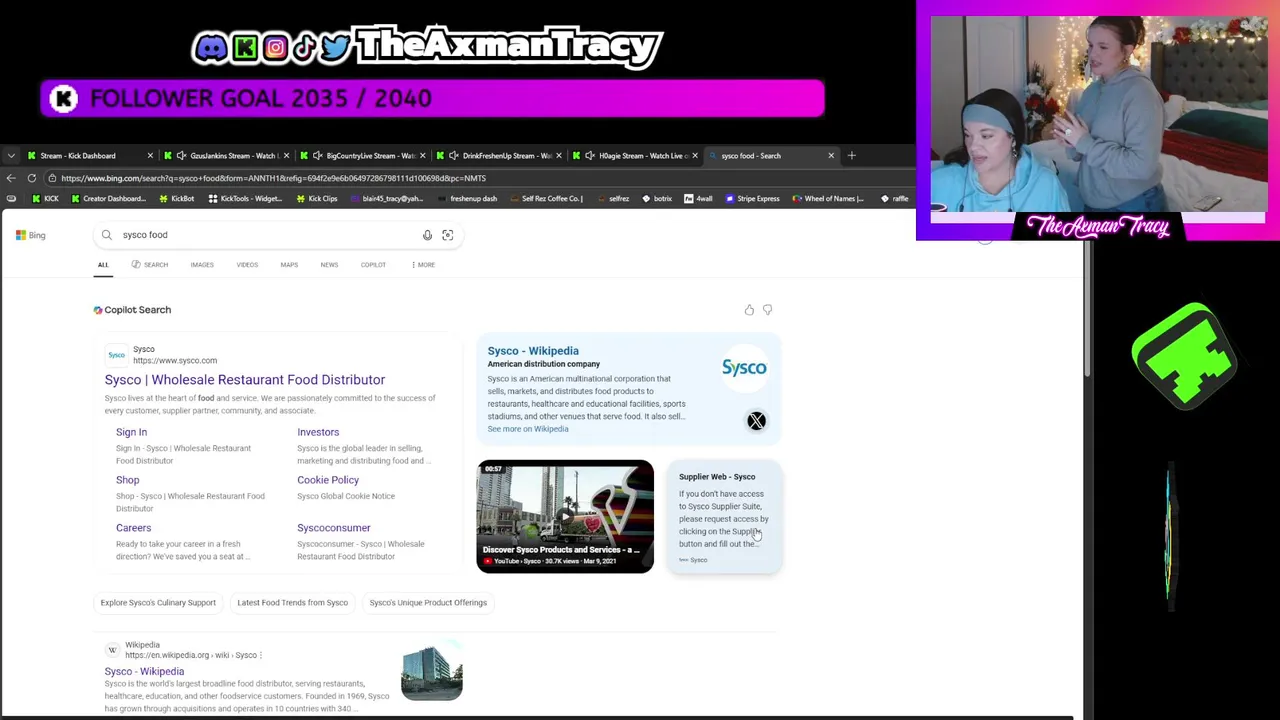
Task: Click the X icon on Wikipedia card
Action: coord(756,421)
